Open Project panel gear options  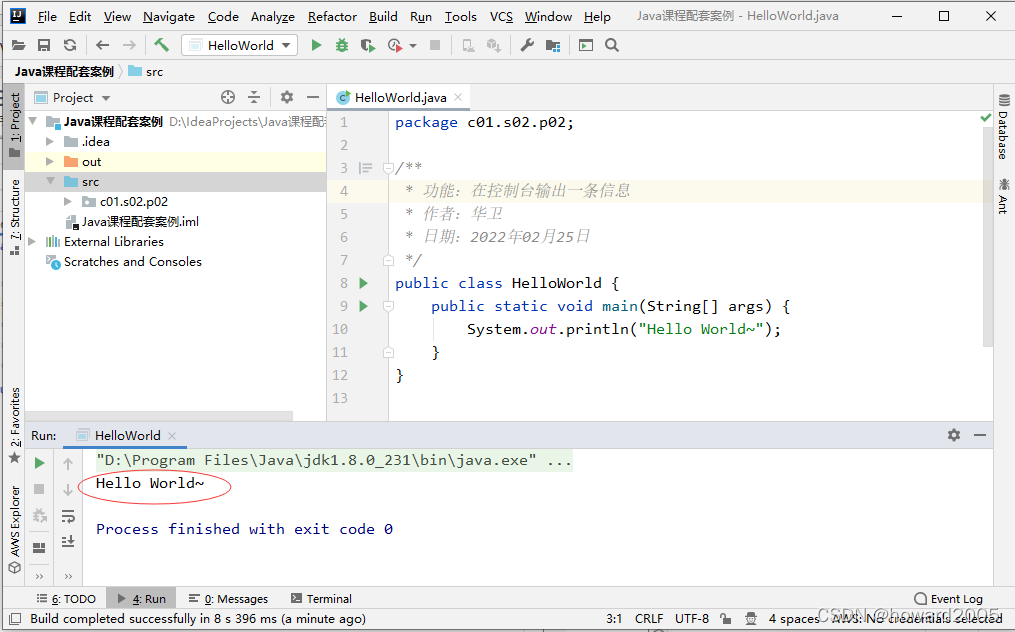287,97
